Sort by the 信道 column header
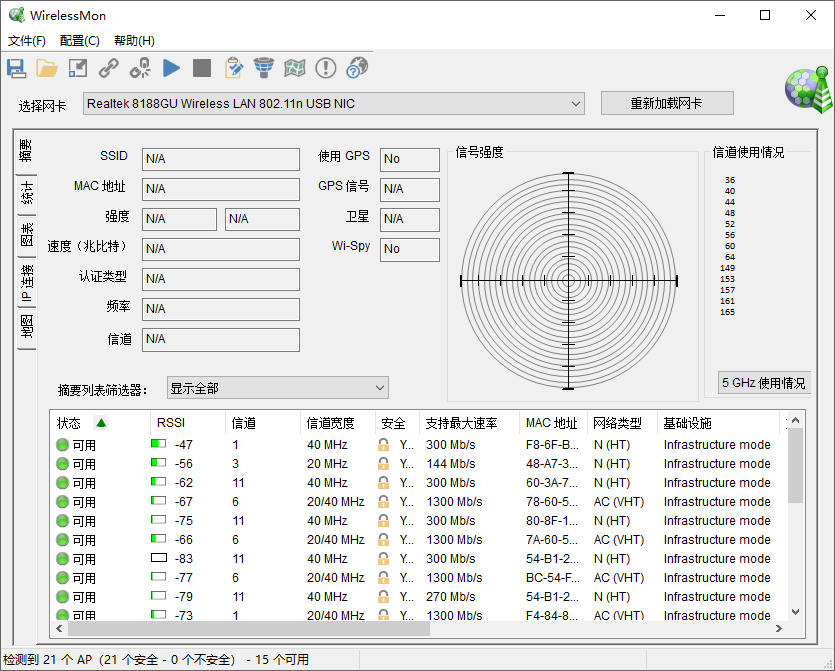The height and width of the screenshot is (671, 835). click(263, 423)
